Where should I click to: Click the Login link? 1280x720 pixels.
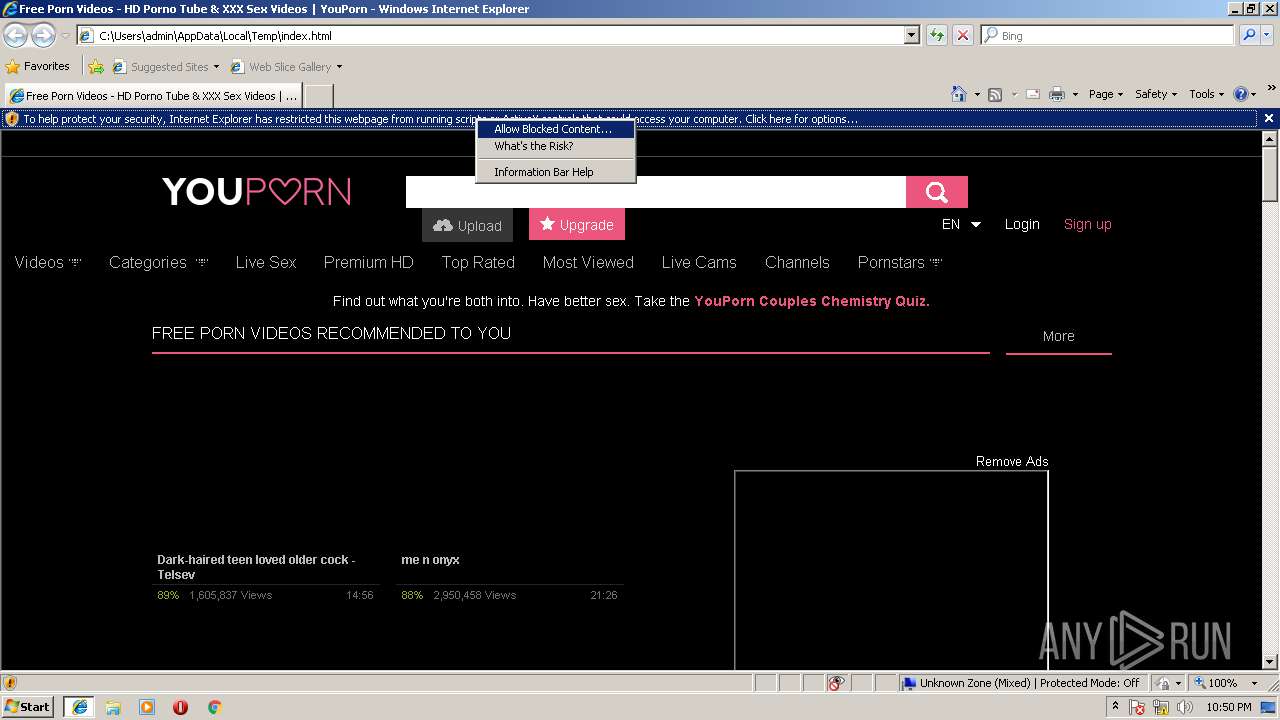coord(1022,224)
